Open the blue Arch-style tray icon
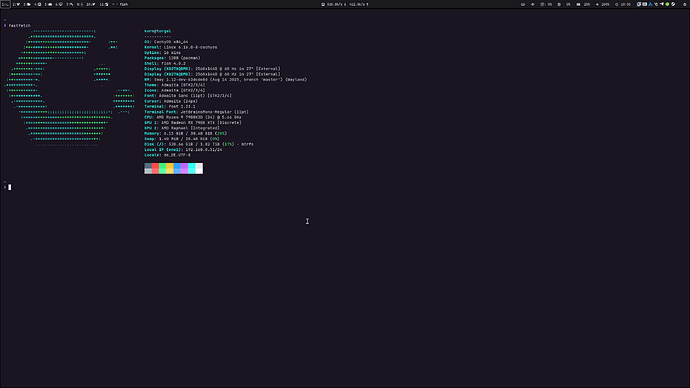The width and height of the screenshot is (690, 388). pyautogui.click(x=650, y=4)
